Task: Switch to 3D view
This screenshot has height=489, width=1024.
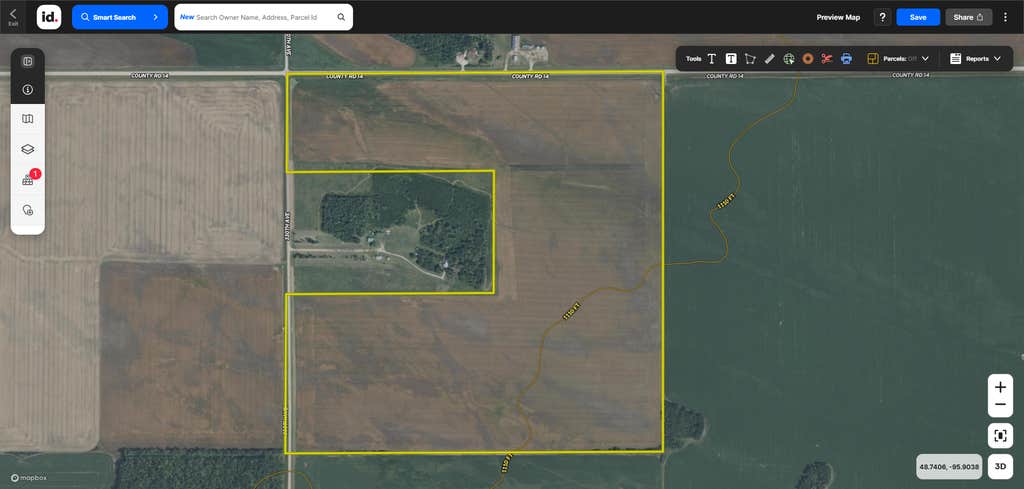Action: [1000, 467]
